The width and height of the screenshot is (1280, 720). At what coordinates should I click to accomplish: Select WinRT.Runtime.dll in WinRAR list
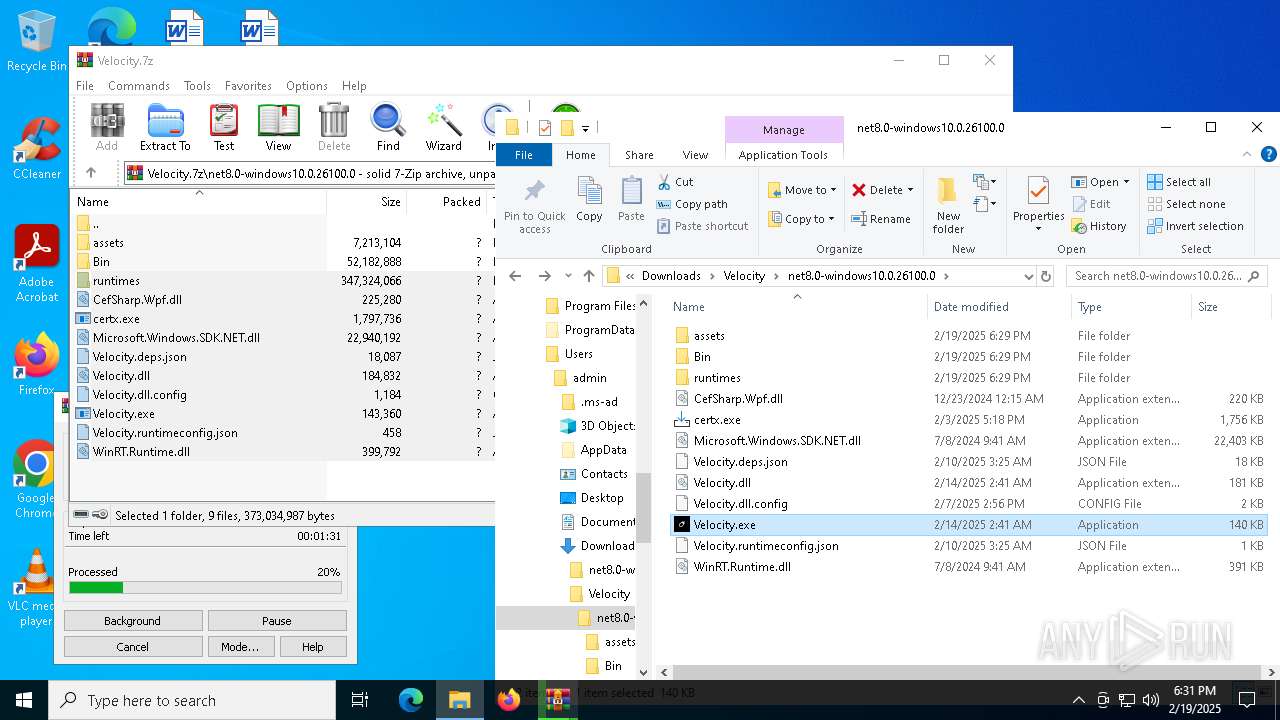coord(141,452)
